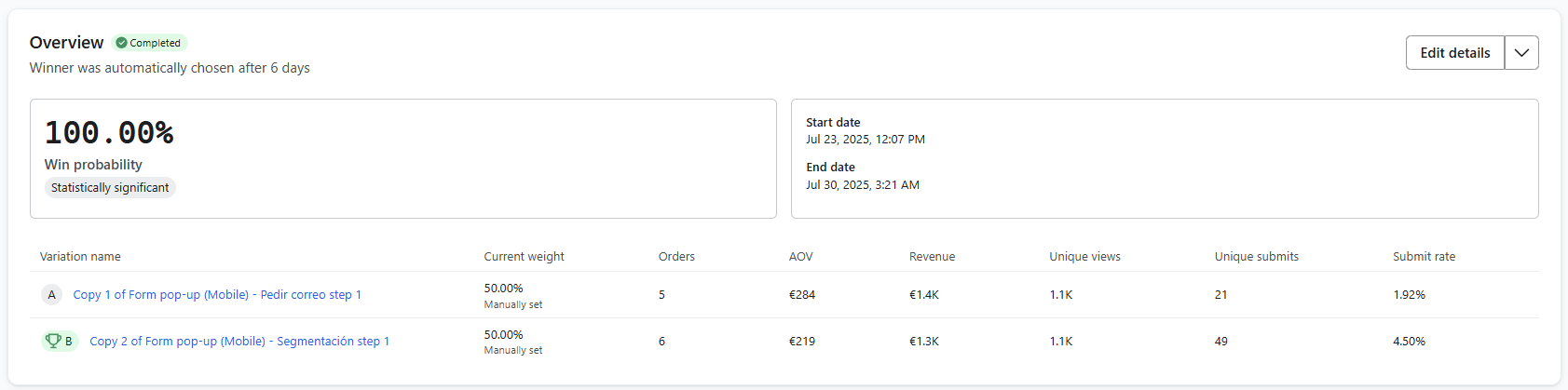Open the Copy 1 Pedir correo step 1 link

click(x=217, y=295)
